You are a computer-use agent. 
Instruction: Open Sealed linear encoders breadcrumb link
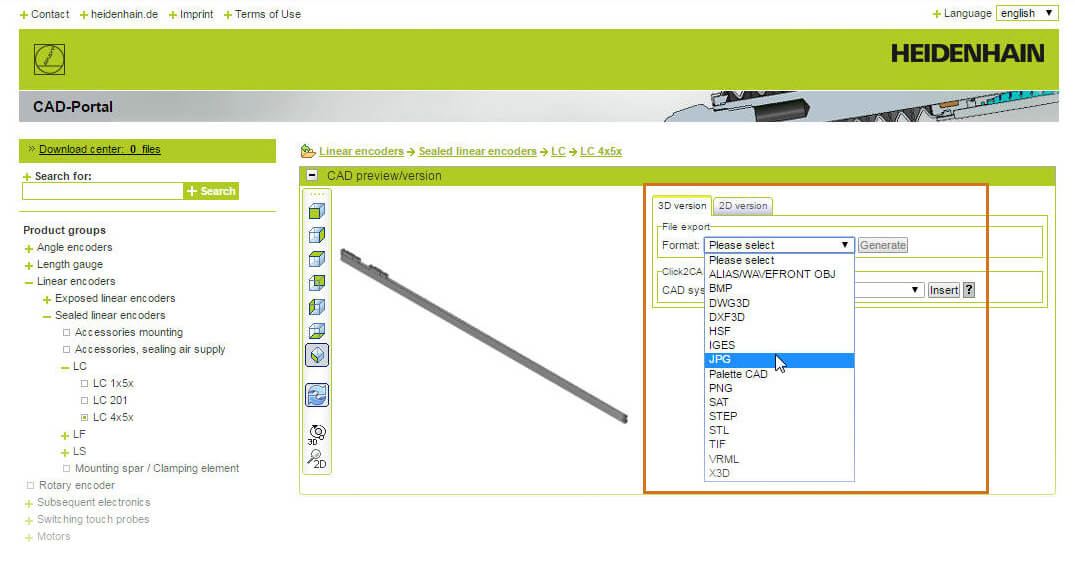[477, 151]
